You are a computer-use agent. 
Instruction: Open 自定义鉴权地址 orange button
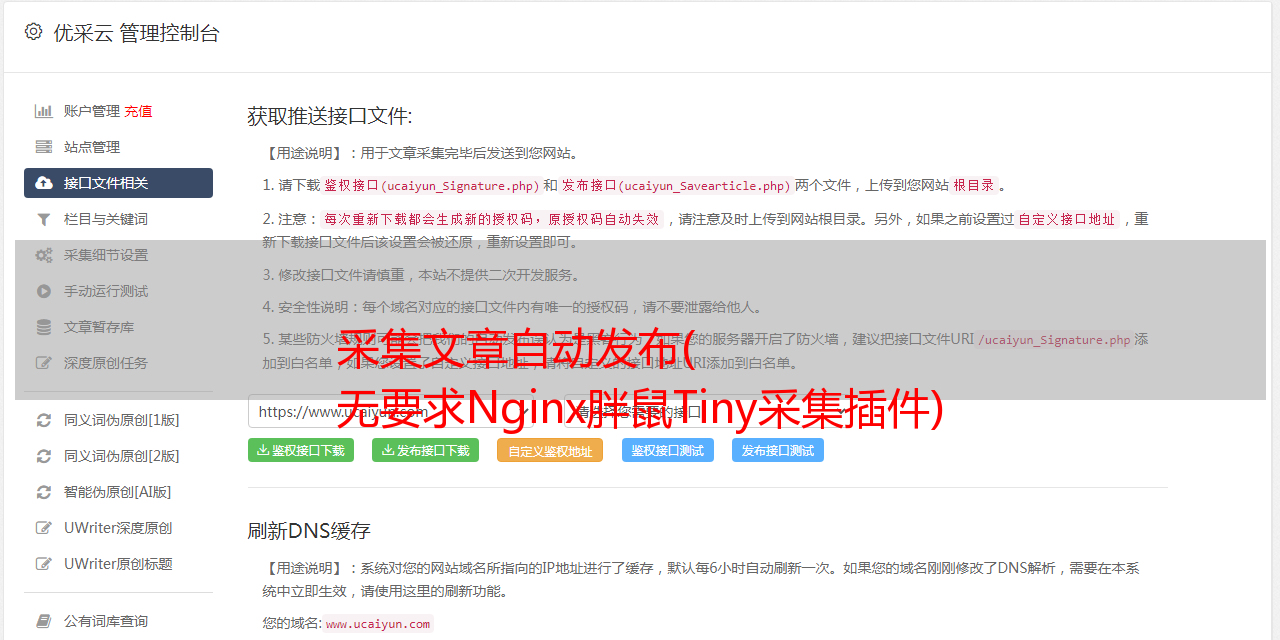tap(550, 450)
